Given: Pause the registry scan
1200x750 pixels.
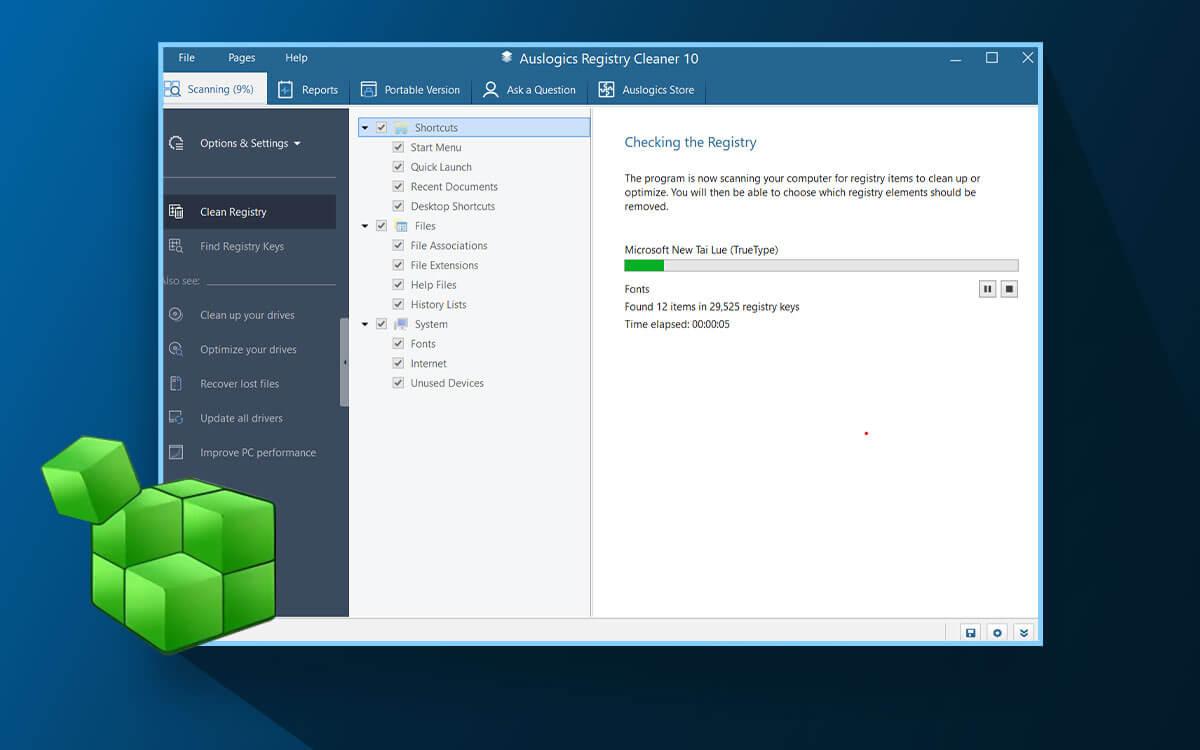Looking at the screenshot, I should (987, 289).
